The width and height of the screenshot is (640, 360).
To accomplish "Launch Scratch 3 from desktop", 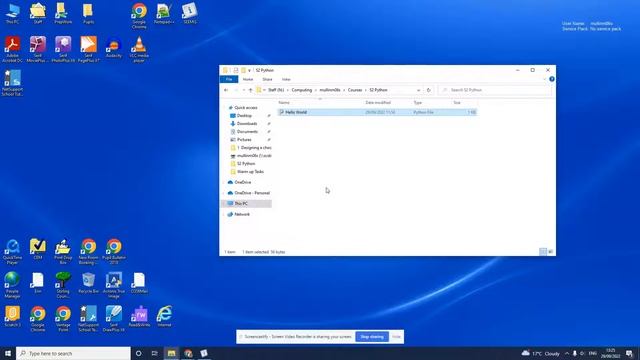I will pyautogui.click(x=12, y=316).
